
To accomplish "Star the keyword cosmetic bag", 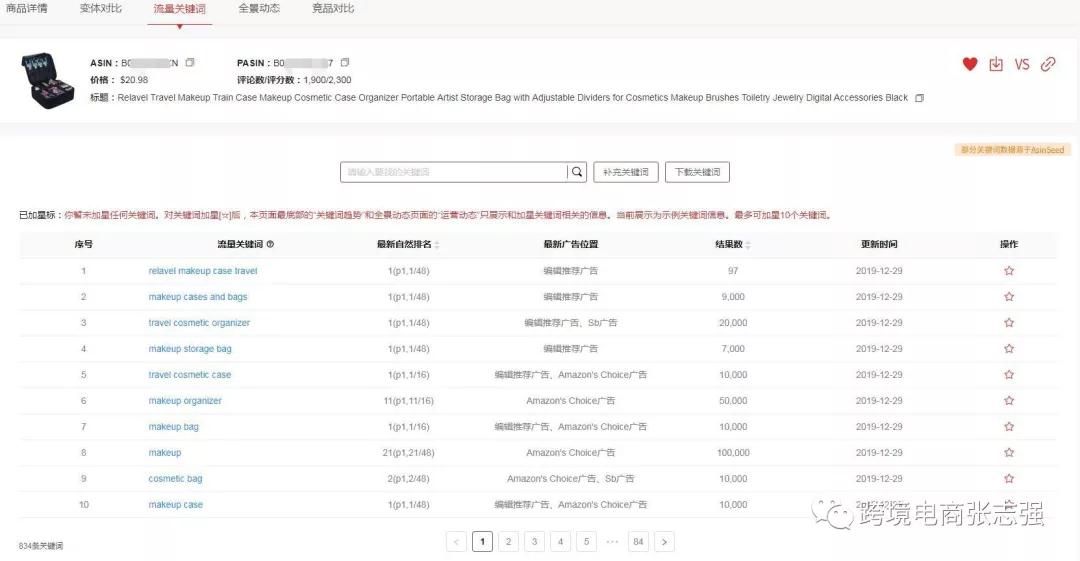I will pyautogui.click(x=1009, y=478).
